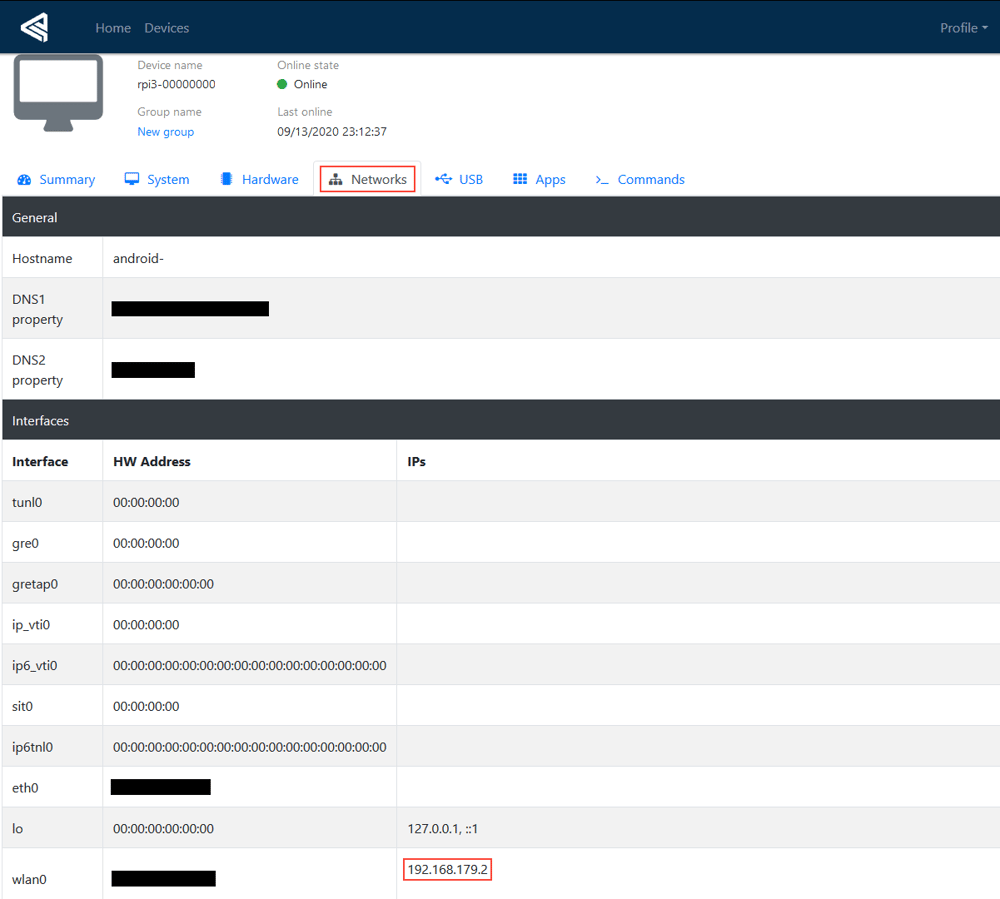Click the Hardware tab chip icon
Image resolution: width=1000 pixels, height=899 pixels.
[x=227, y=179]
